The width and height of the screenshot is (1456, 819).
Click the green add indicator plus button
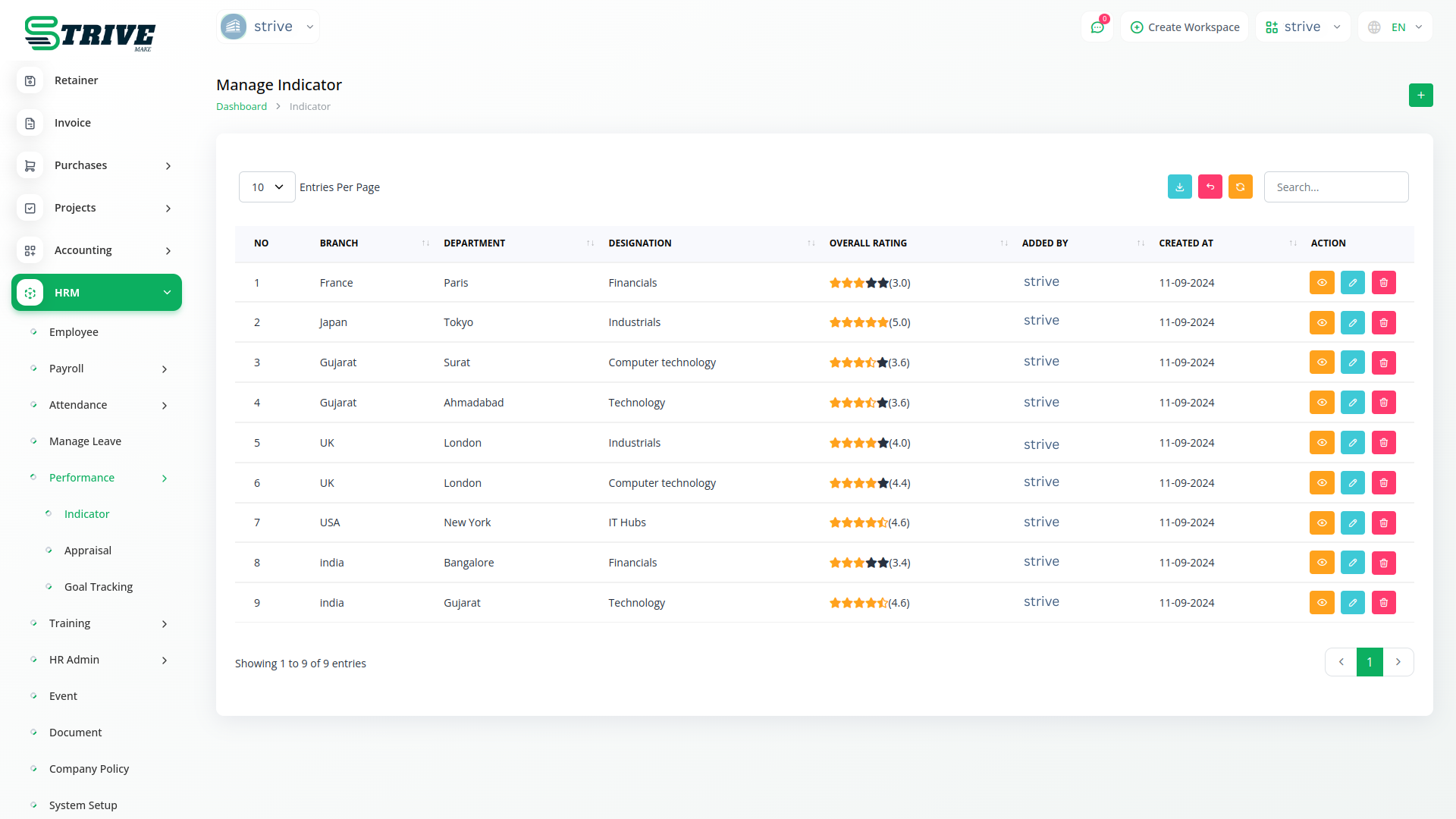pos(1420,96)
